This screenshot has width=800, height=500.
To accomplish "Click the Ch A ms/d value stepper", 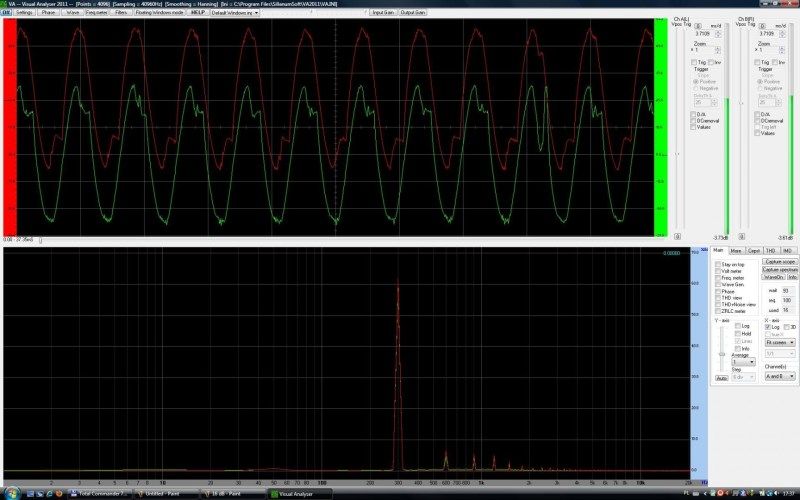I will coord(719,34).
